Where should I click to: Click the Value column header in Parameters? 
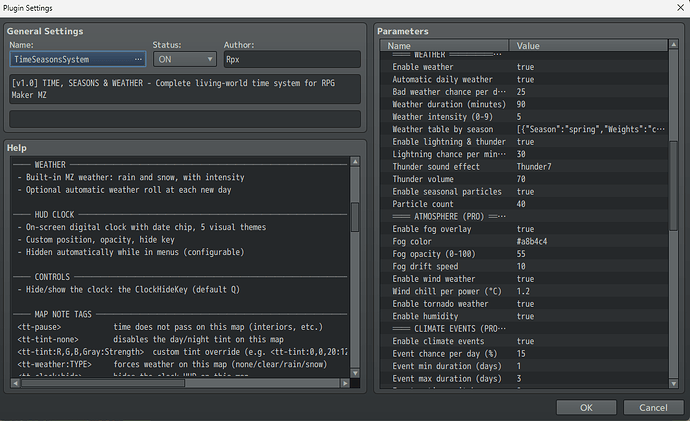tap(588, 45)
